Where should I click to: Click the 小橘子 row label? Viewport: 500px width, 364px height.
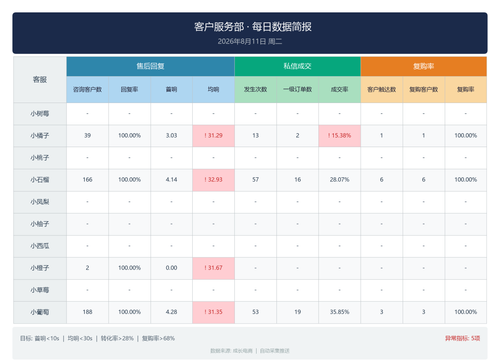[40, 136]
